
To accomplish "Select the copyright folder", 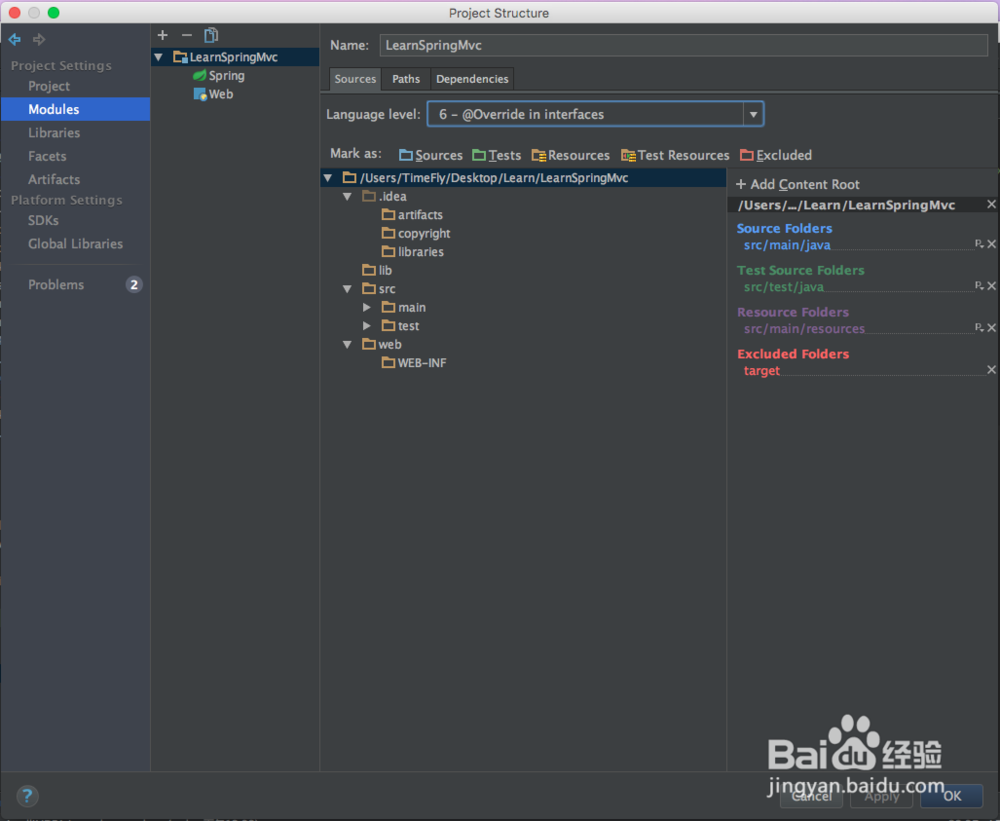I will 416,233.
